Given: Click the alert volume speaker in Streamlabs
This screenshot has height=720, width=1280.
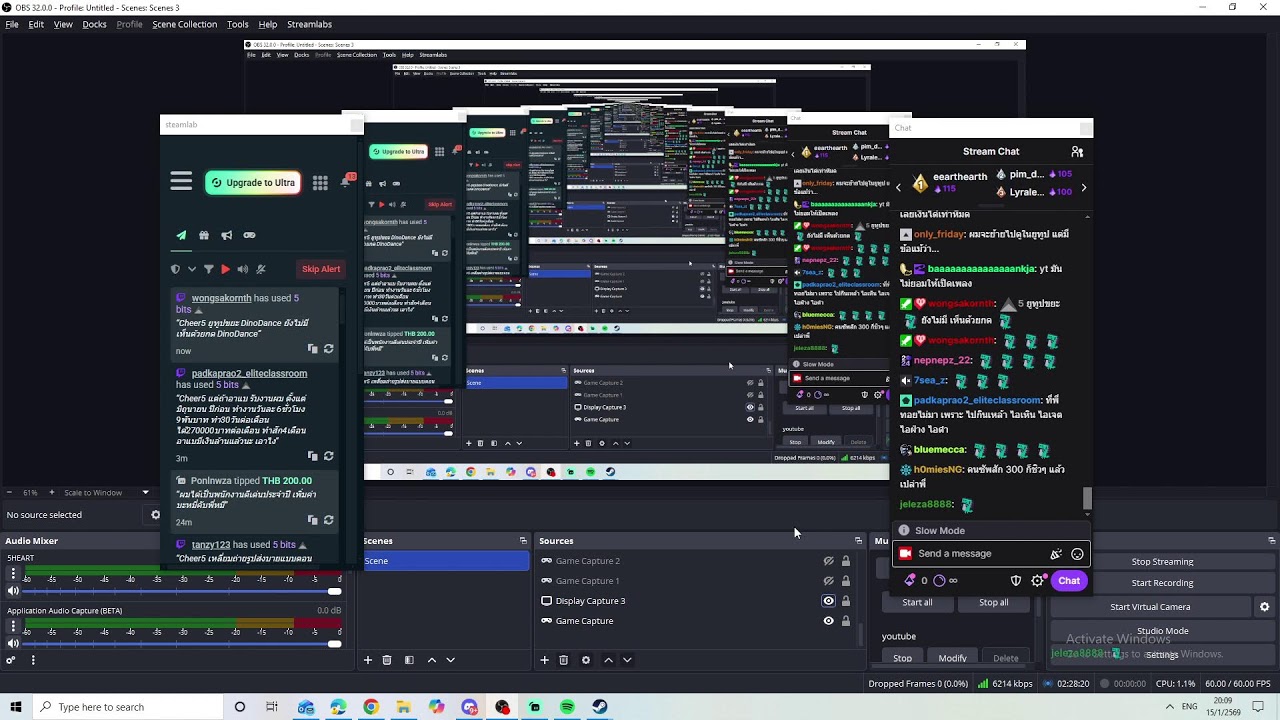Looking at the screenshot, I should [243, 269].
